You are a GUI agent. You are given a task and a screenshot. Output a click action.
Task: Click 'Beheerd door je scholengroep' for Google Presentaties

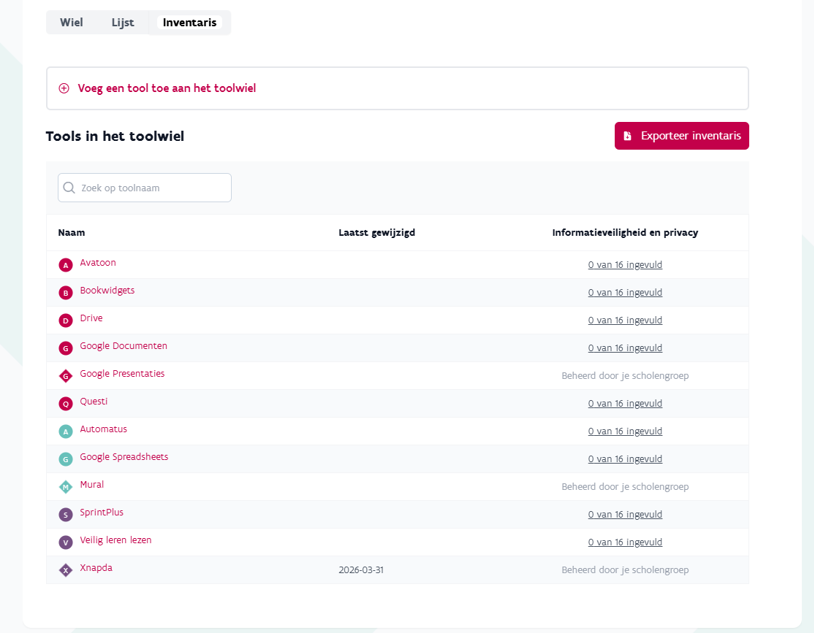[625, 375]
